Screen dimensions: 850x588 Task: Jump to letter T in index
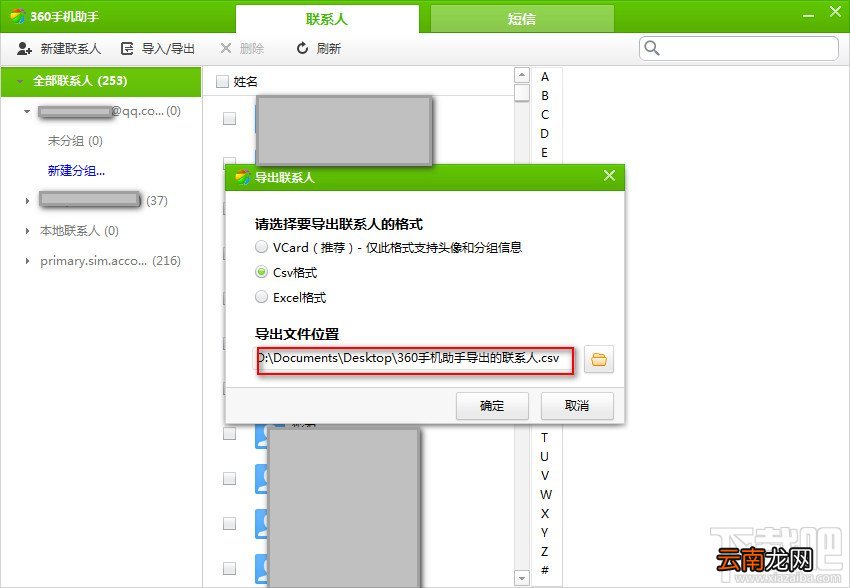pyautogui.click(x=544, y=437)
